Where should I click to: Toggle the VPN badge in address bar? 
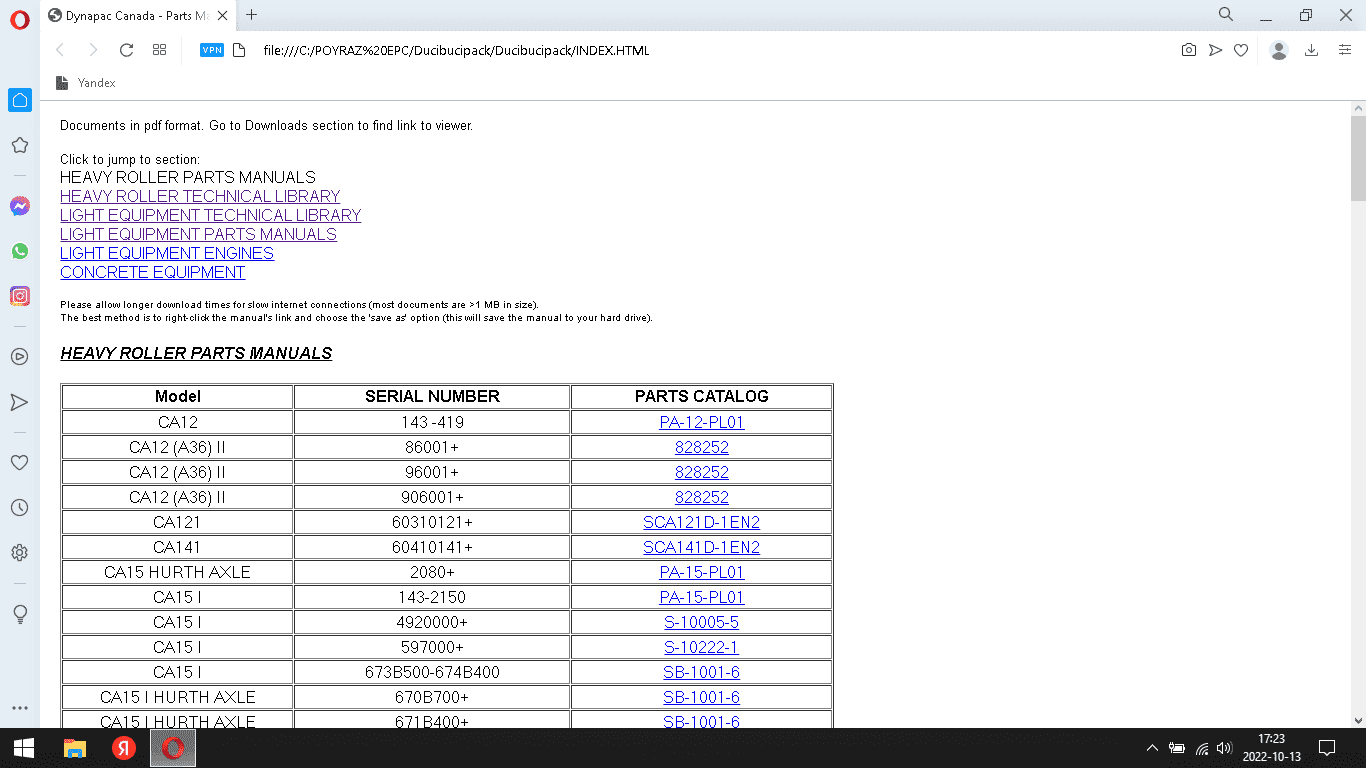211,50
